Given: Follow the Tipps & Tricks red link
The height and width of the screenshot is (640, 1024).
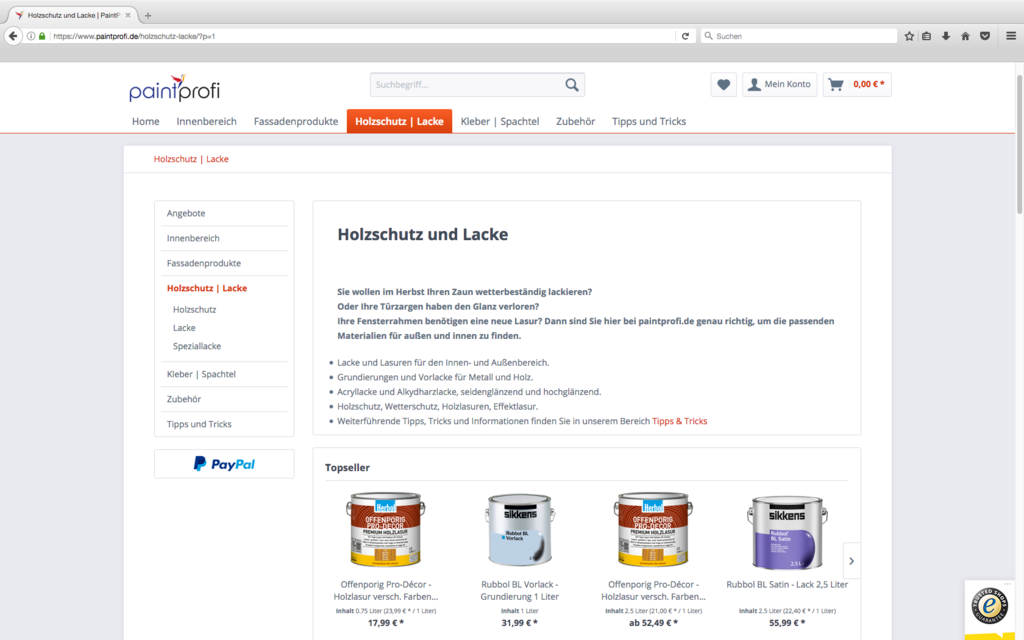Looking at the screenshot, I should pos(679,421).
